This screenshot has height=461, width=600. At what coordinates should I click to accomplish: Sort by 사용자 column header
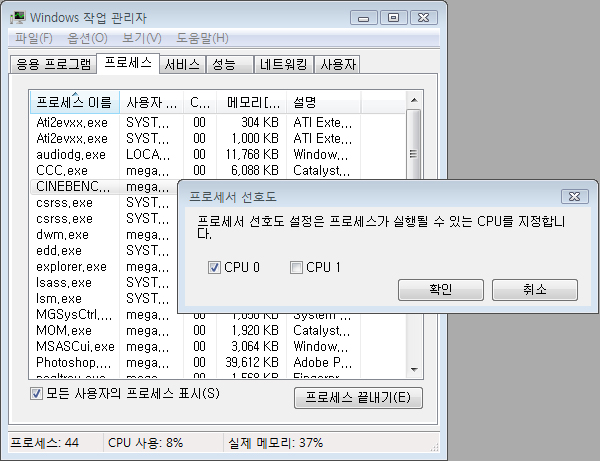tap(152, 102)
